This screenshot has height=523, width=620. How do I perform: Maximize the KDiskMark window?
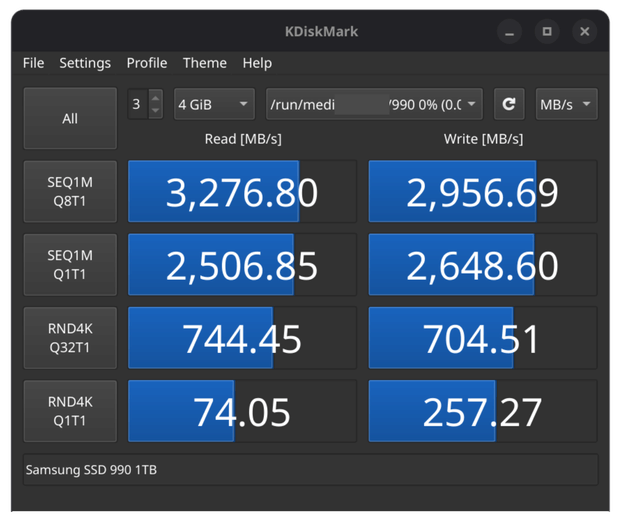click(547, 32)
